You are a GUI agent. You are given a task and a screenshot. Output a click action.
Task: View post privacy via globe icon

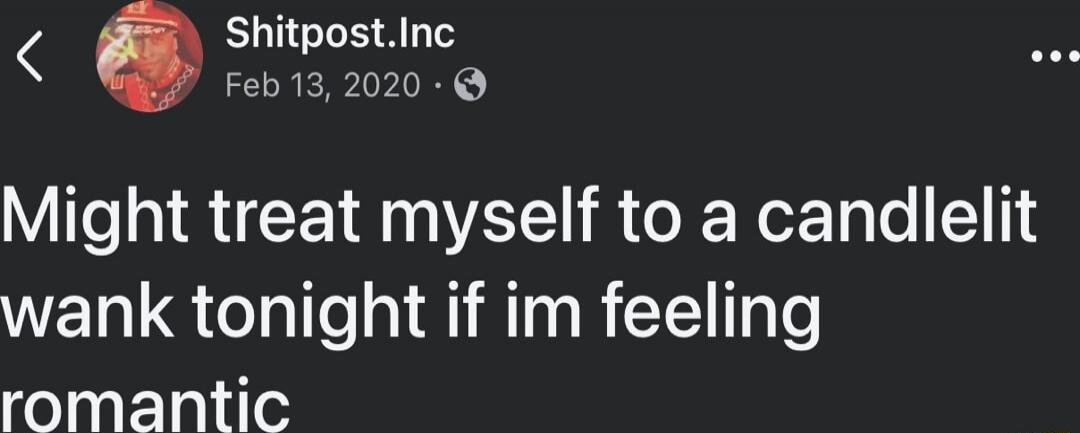coord(470,89)
